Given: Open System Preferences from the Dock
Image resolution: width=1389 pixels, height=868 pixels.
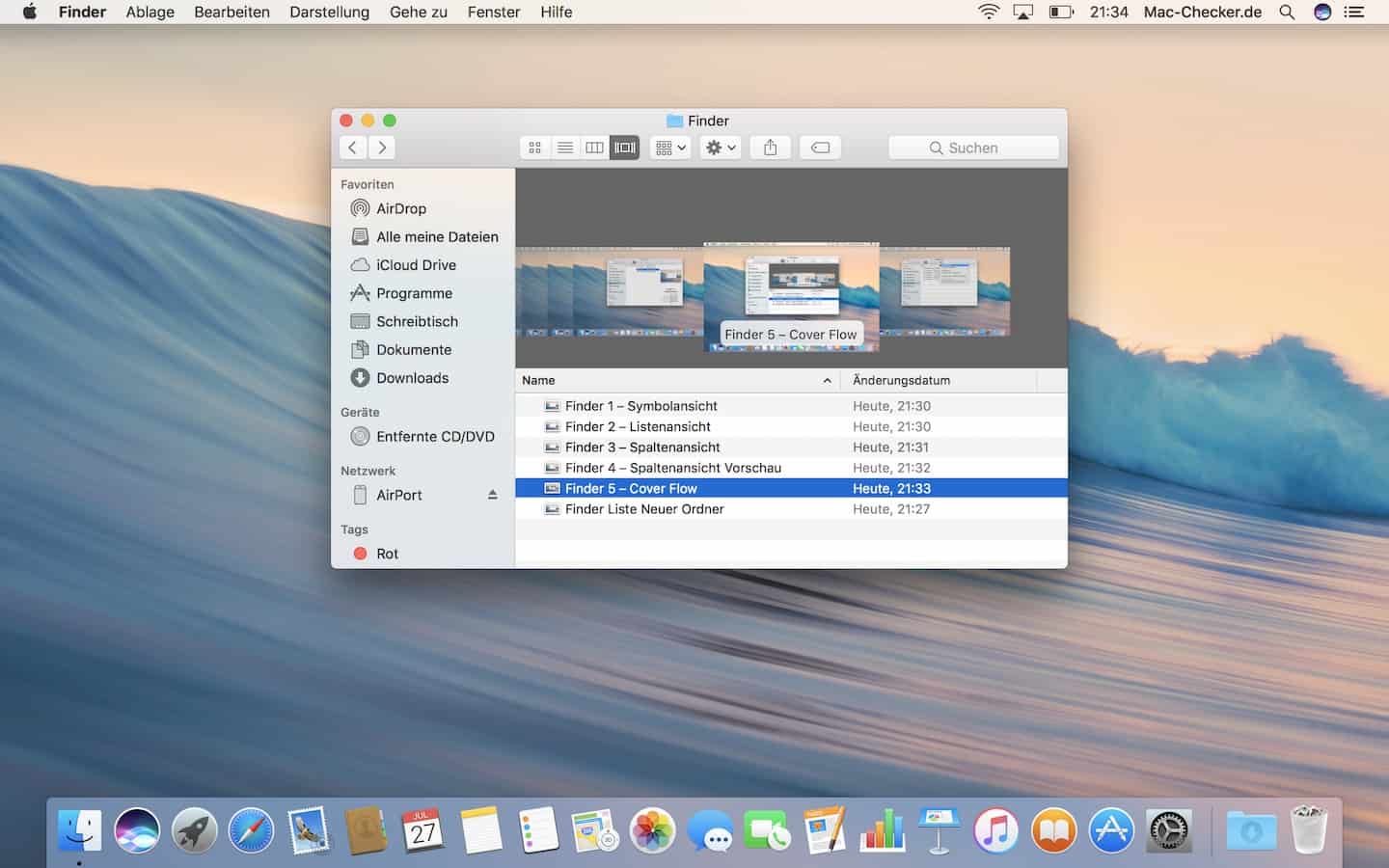Looking at the screenshot, I should 1169,830.
